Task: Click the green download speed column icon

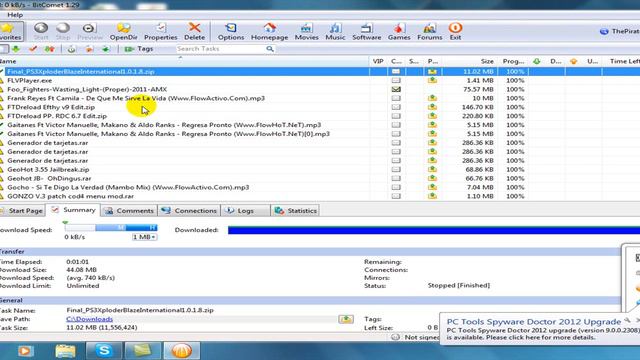Action: pyautogui.click(x=536, y=61)
